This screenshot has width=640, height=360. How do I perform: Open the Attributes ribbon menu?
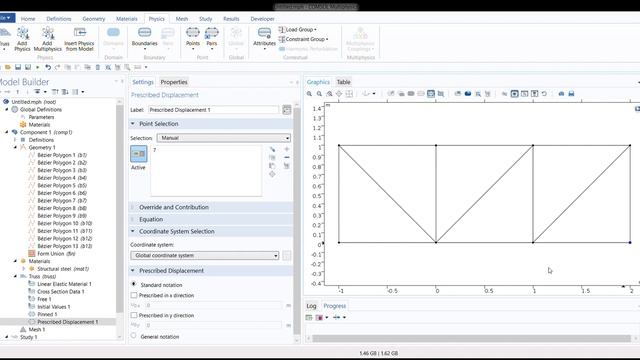point(264,38)
